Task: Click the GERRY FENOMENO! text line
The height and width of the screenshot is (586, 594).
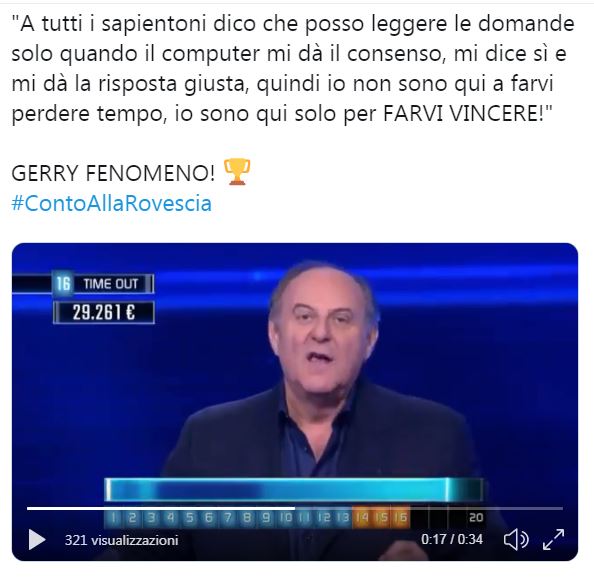Action: pyautogui.click(x=113, y=173)
